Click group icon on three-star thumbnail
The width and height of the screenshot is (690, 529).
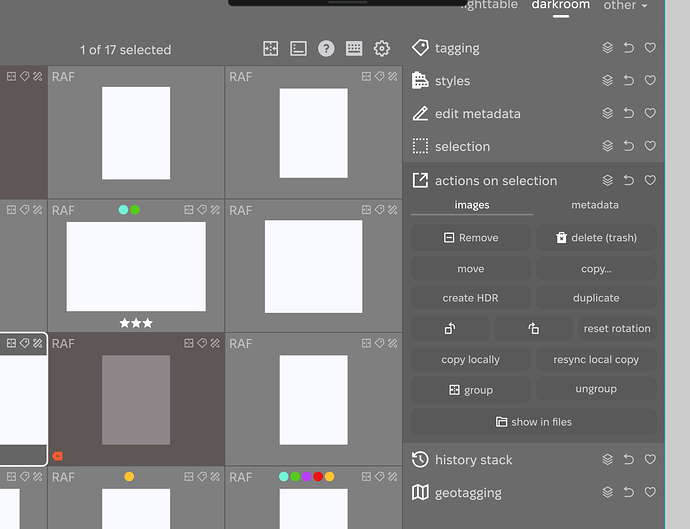click(189, 210)
